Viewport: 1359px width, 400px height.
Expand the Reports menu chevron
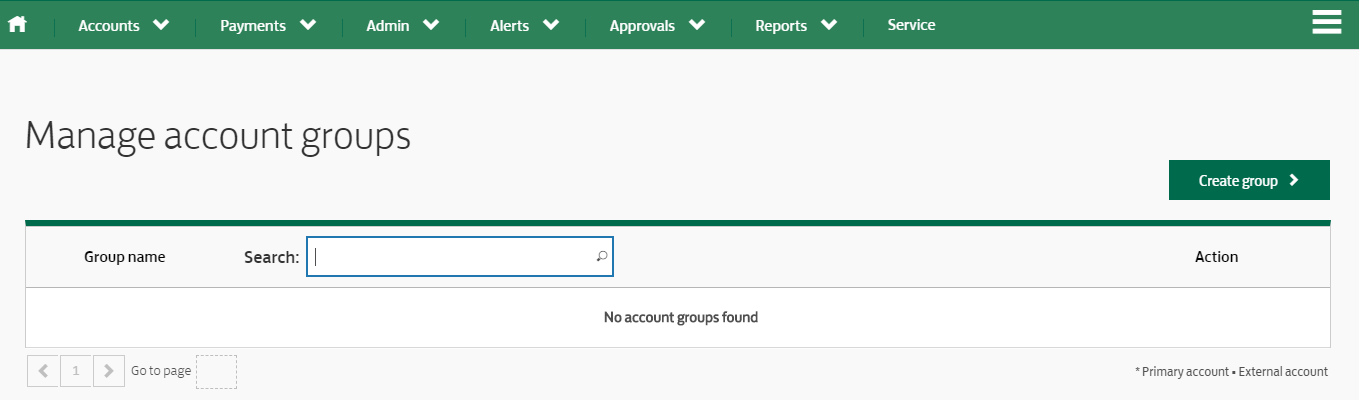(829, 25)
